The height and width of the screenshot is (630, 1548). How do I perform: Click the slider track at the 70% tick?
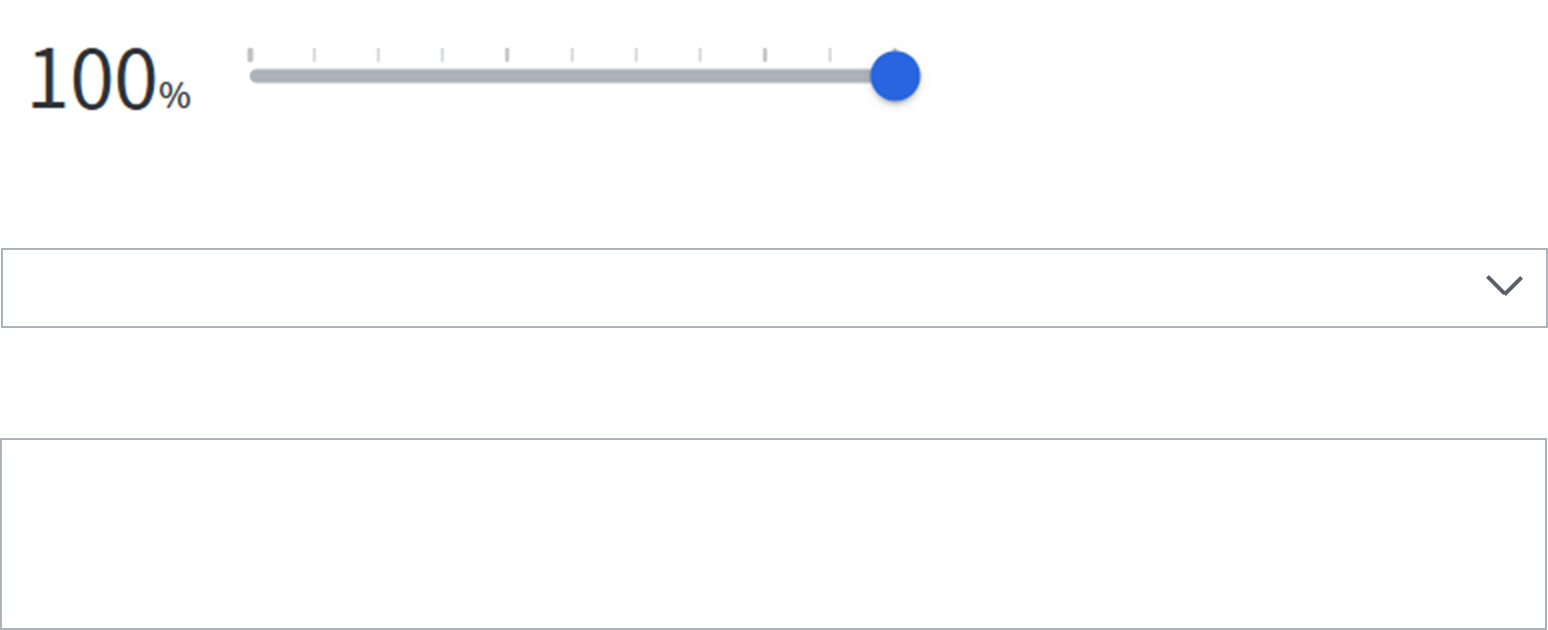tap(700, 77)
